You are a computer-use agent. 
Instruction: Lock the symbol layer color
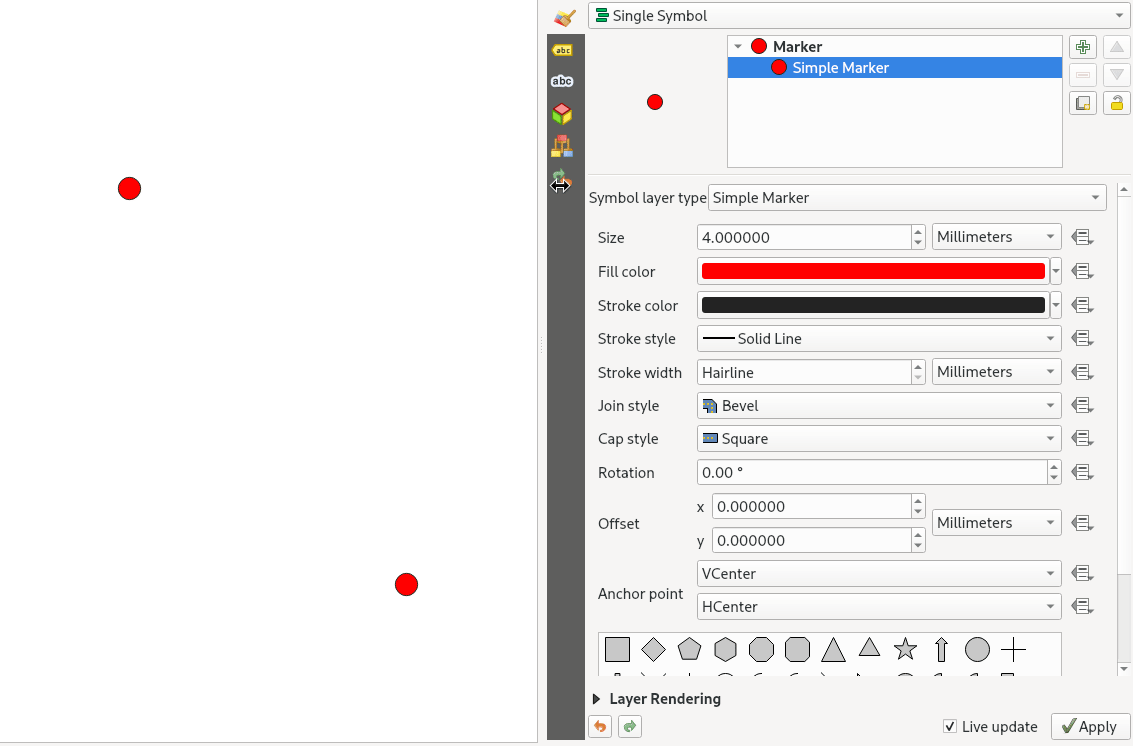click(x=1116, y=103)
